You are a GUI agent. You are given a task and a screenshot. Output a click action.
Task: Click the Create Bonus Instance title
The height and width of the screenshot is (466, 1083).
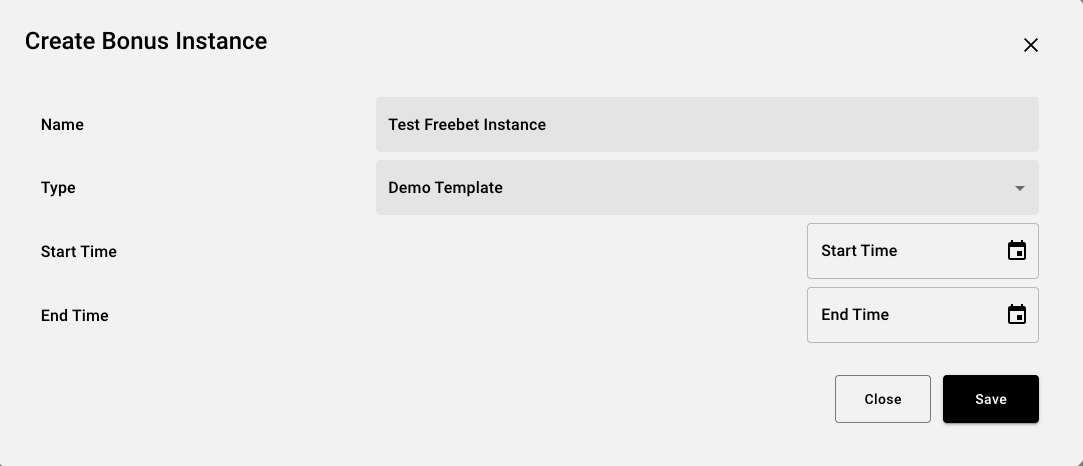click(146, 41)
